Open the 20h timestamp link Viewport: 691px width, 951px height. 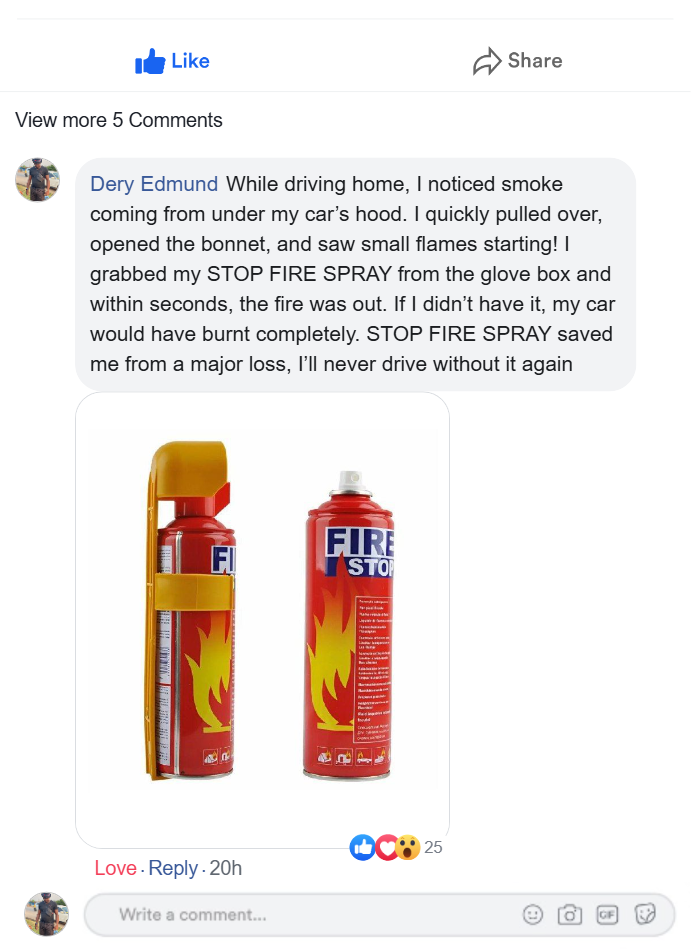point(226,868)
